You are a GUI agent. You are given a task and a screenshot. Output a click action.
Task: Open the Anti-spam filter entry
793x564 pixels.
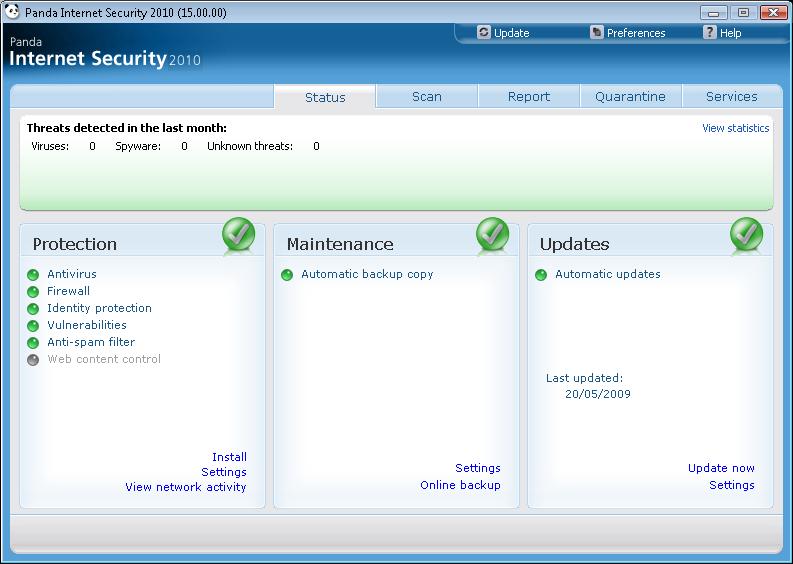(x=91, y=342)
